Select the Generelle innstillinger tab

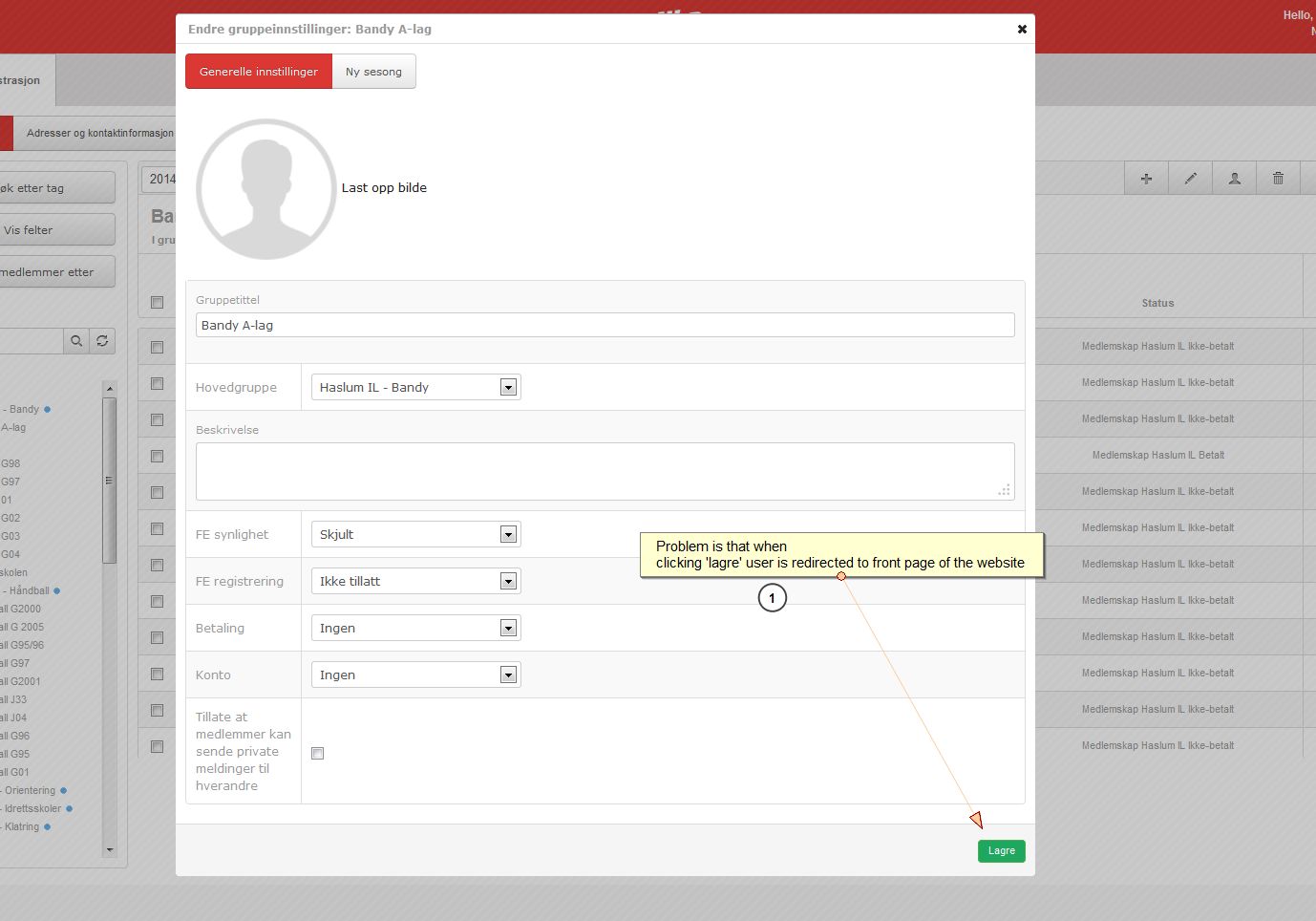pos(259,72)
